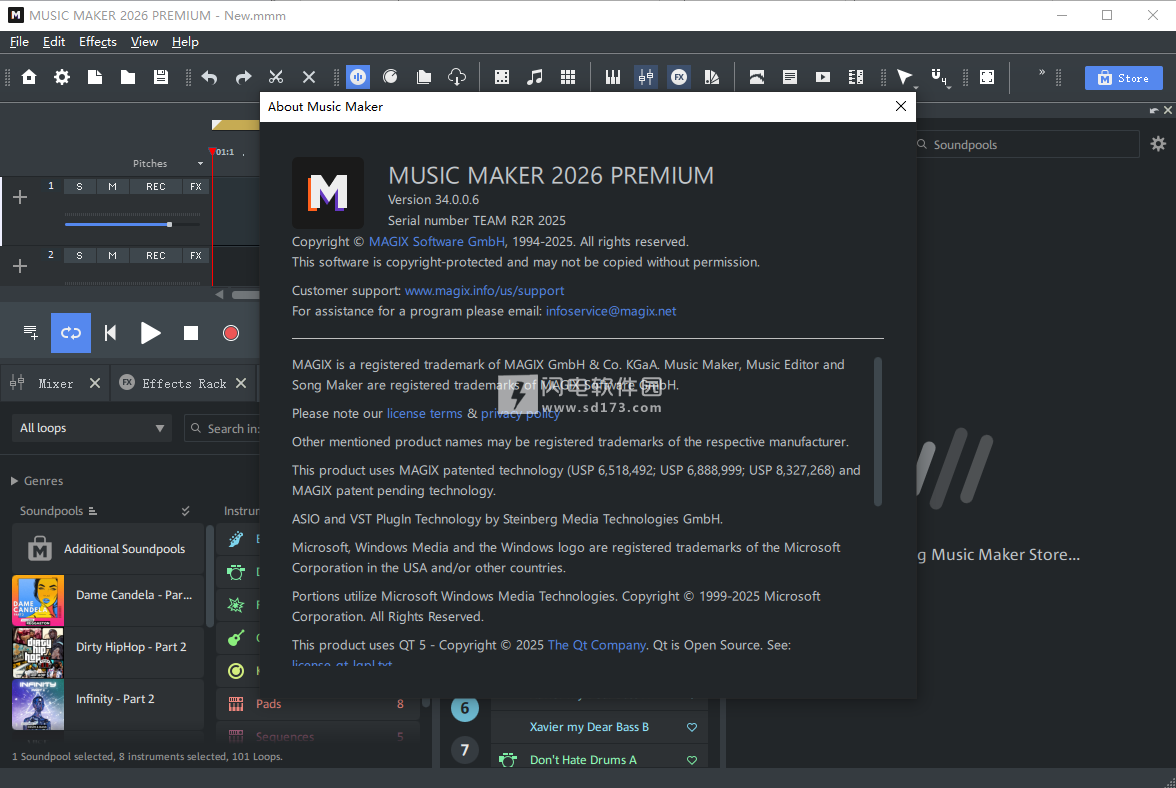Add a new track with the plus on track 1
This screenshot has height=788, width=1176.
[x=20, y=197]
